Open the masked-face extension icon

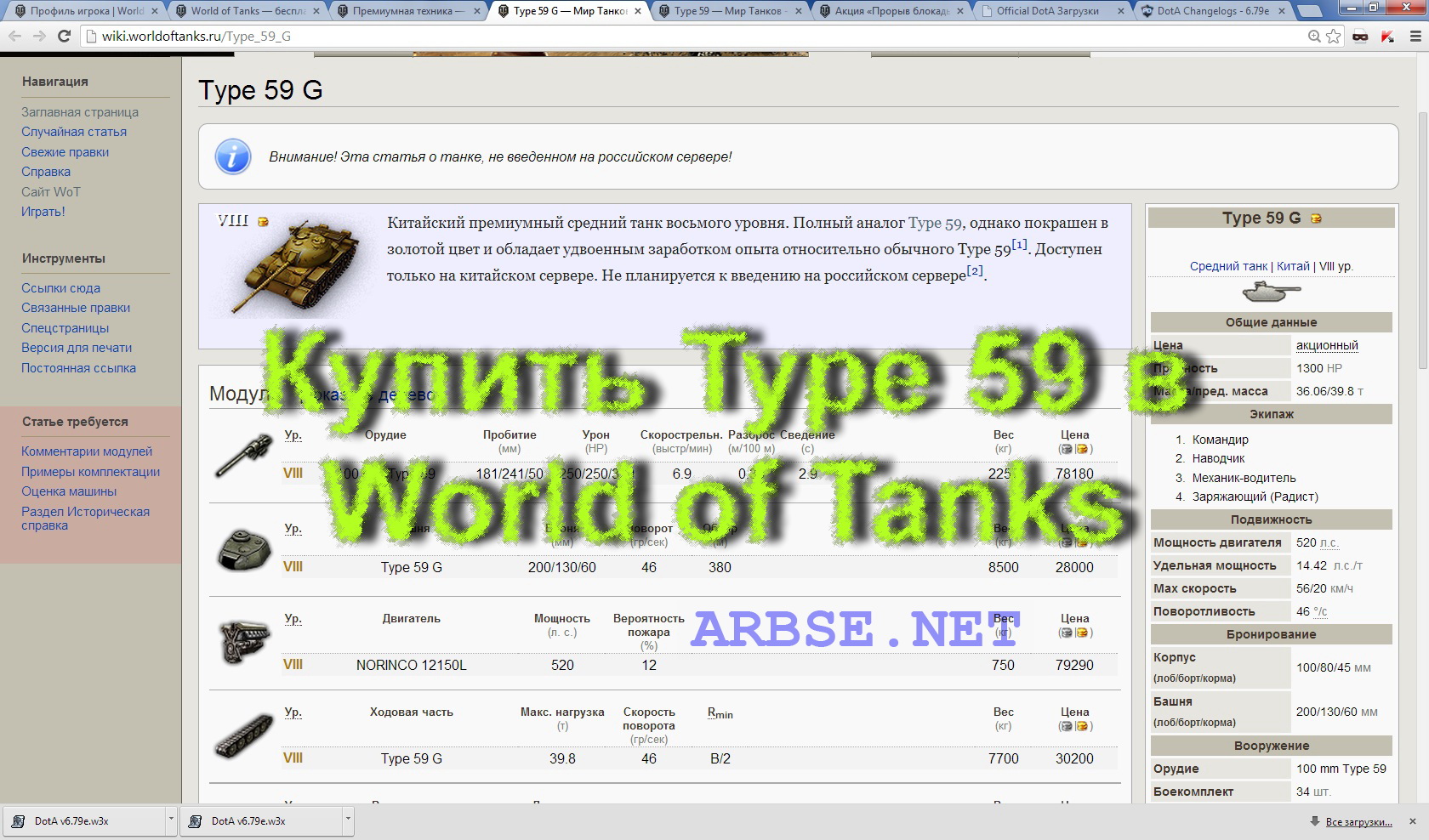click(x=1360, y=36)
